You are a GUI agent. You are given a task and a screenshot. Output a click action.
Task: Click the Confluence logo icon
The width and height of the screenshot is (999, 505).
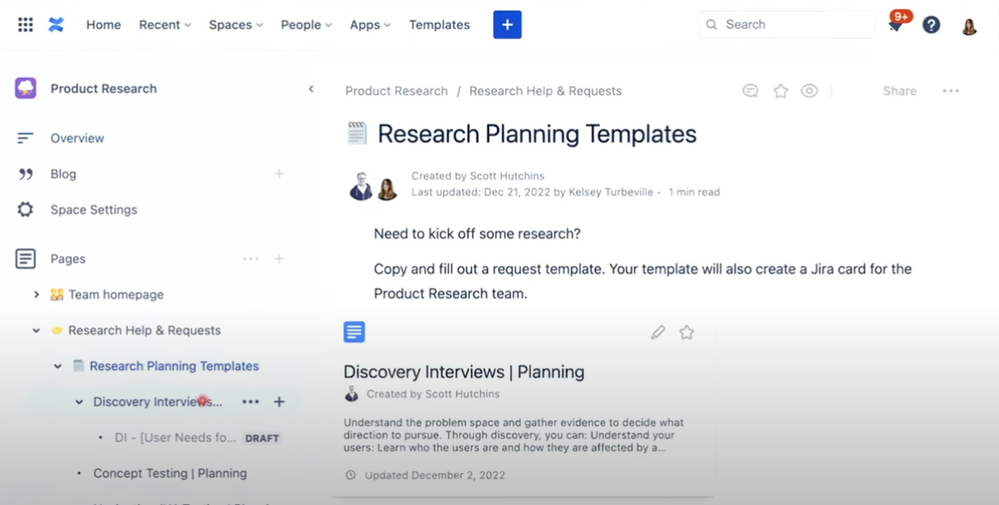click(56, 25)
